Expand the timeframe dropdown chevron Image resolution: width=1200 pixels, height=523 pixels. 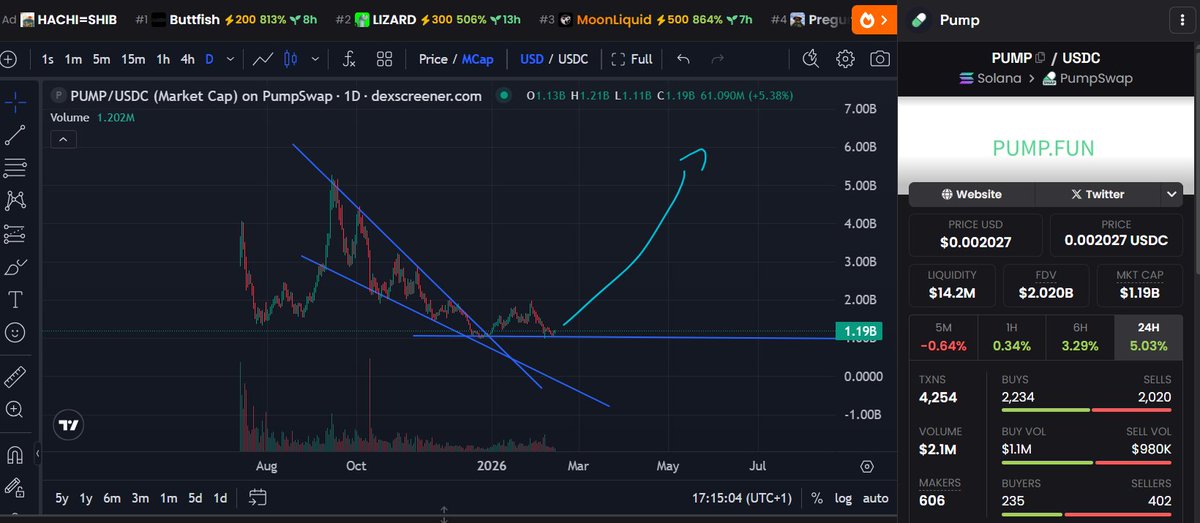click(232, 59)
